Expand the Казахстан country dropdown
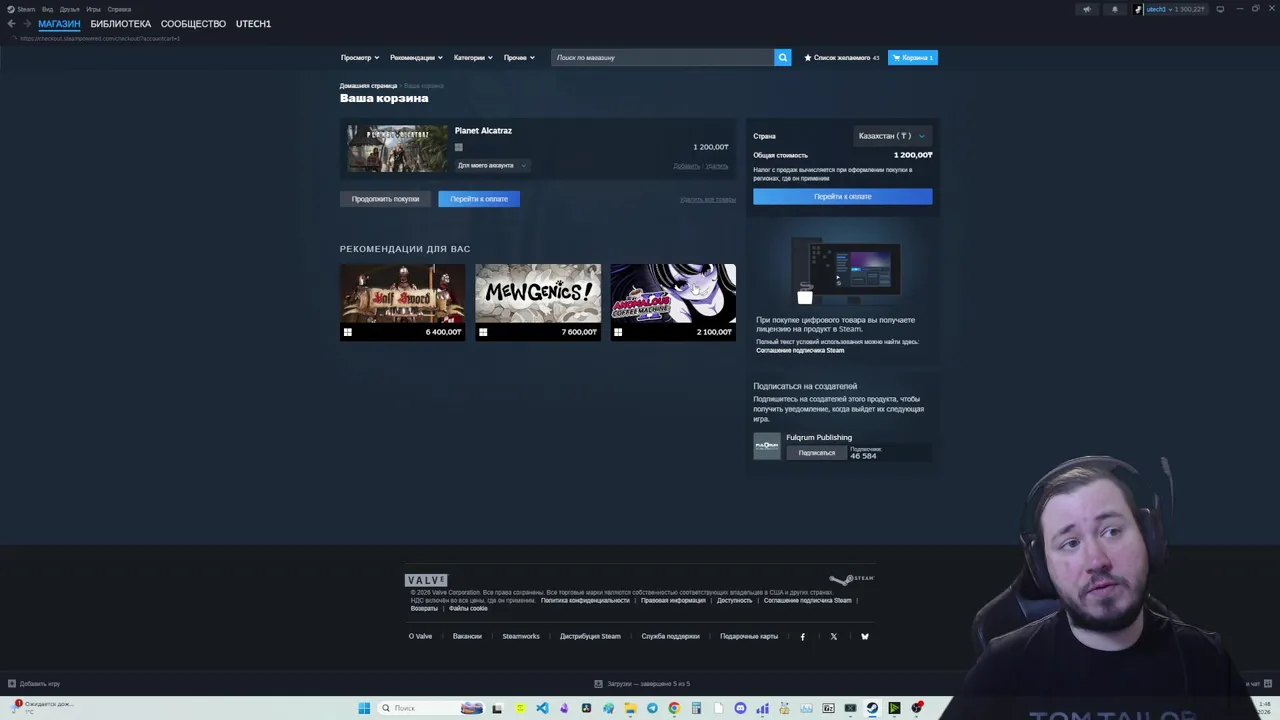 click(891, 136)
